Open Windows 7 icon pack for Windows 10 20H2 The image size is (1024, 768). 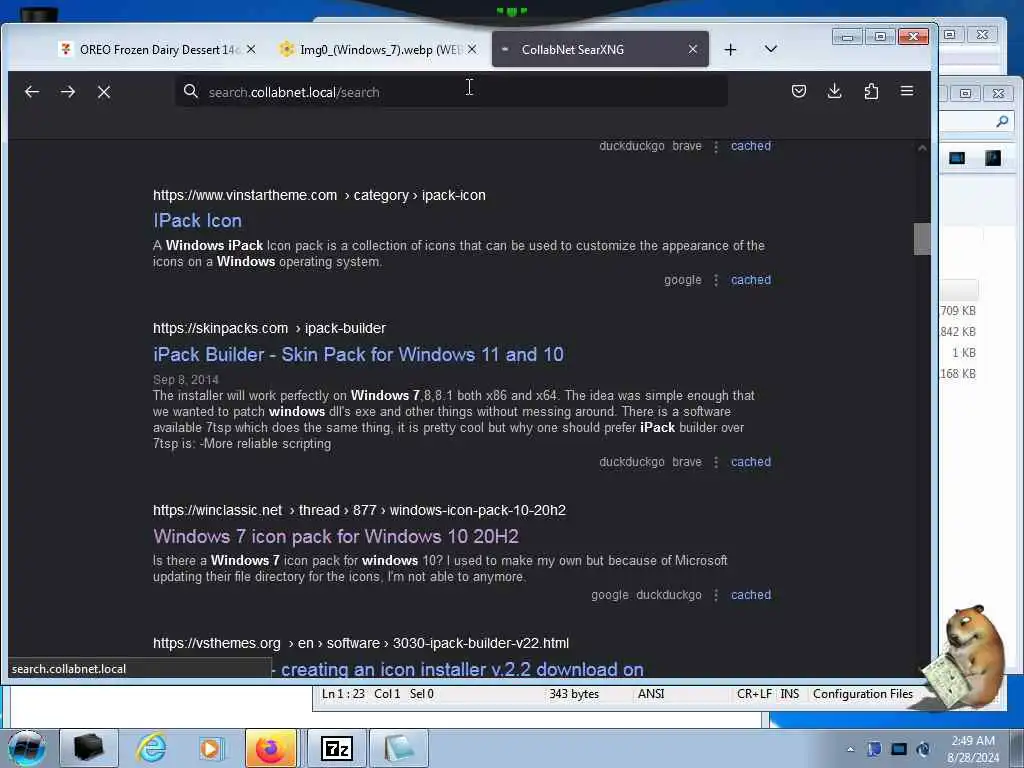pos(336,537)
